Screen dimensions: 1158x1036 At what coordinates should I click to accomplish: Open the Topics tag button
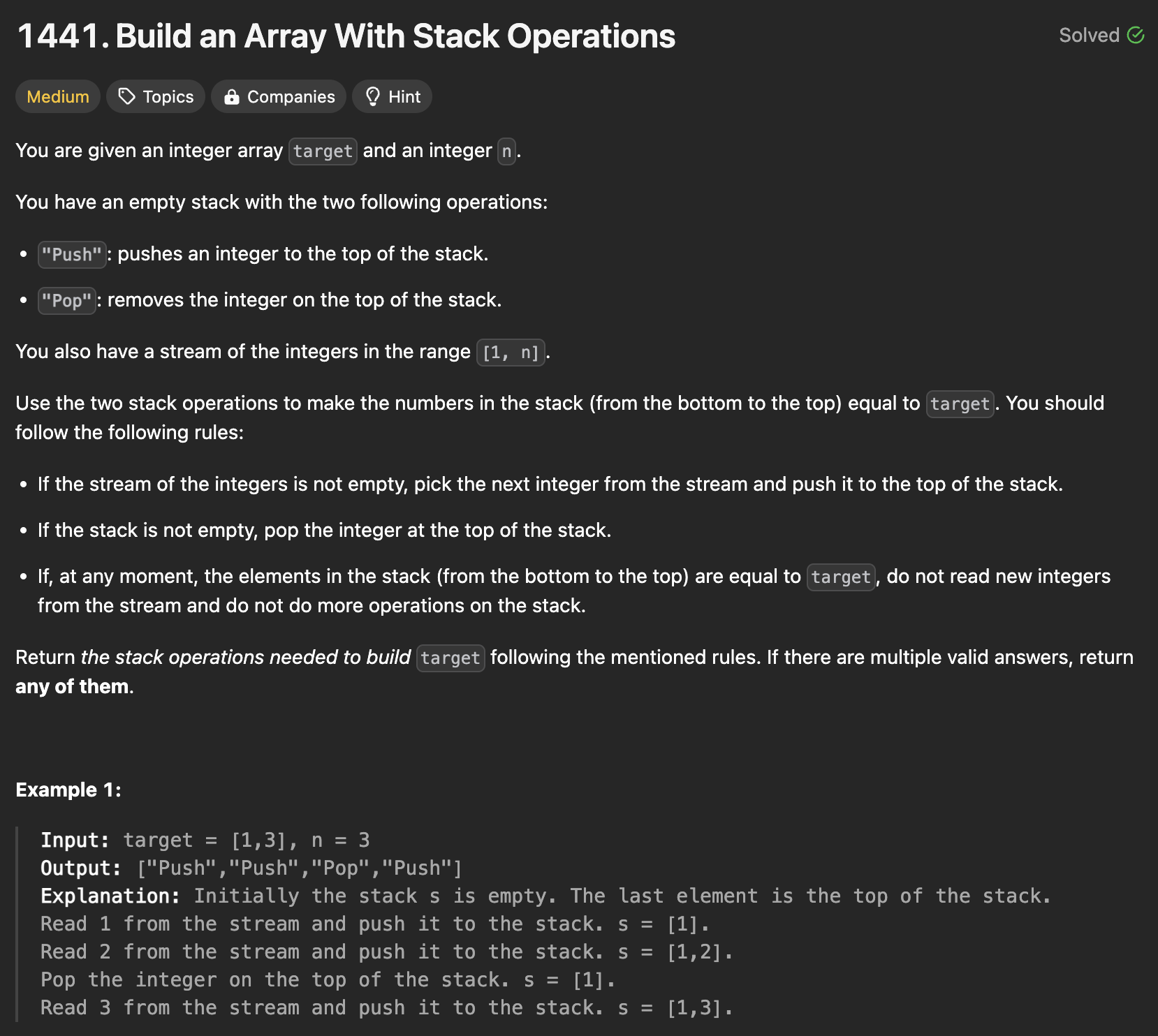click(156, 96)
